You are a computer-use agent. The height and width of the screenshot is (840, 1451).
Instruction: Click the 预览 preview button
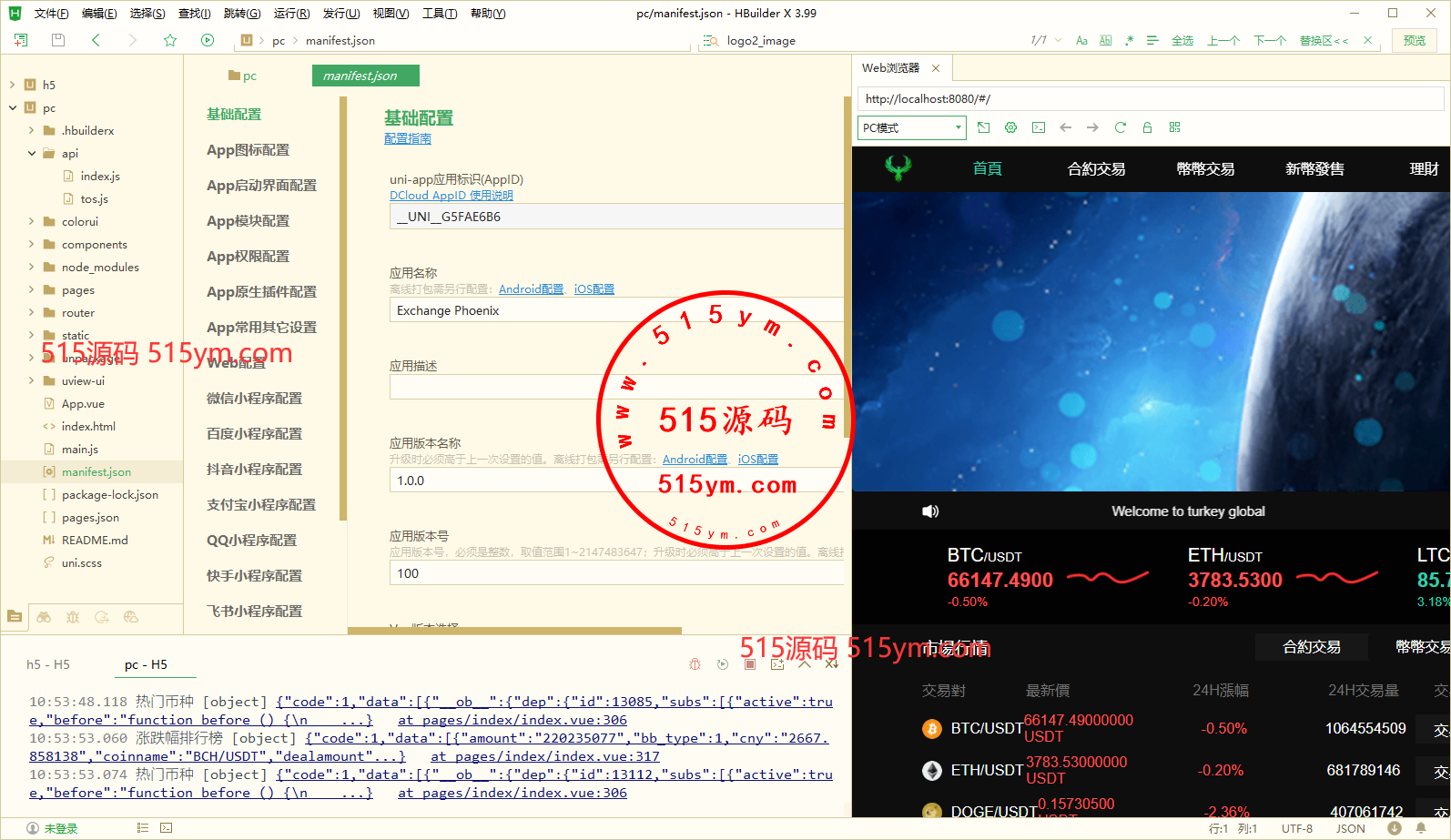[1414, 41]
